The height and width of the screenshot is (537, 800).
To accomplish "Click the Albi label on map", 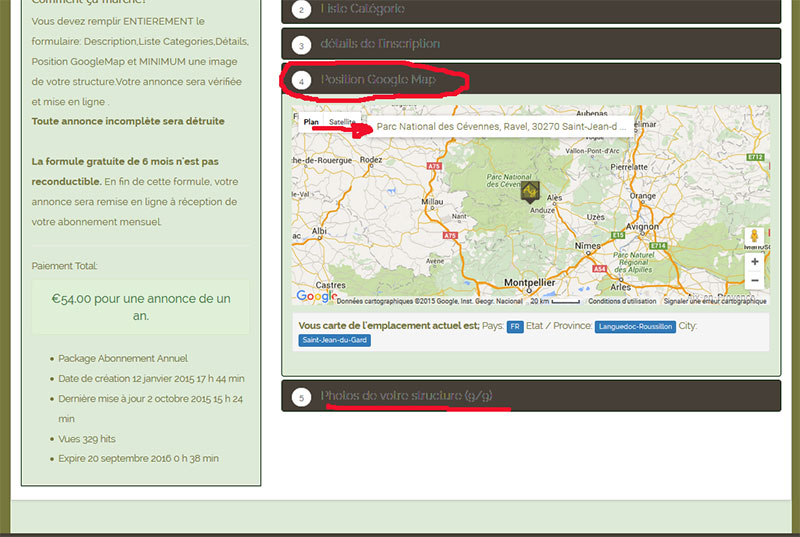I will pyautogui.click(x=319, y=231).
